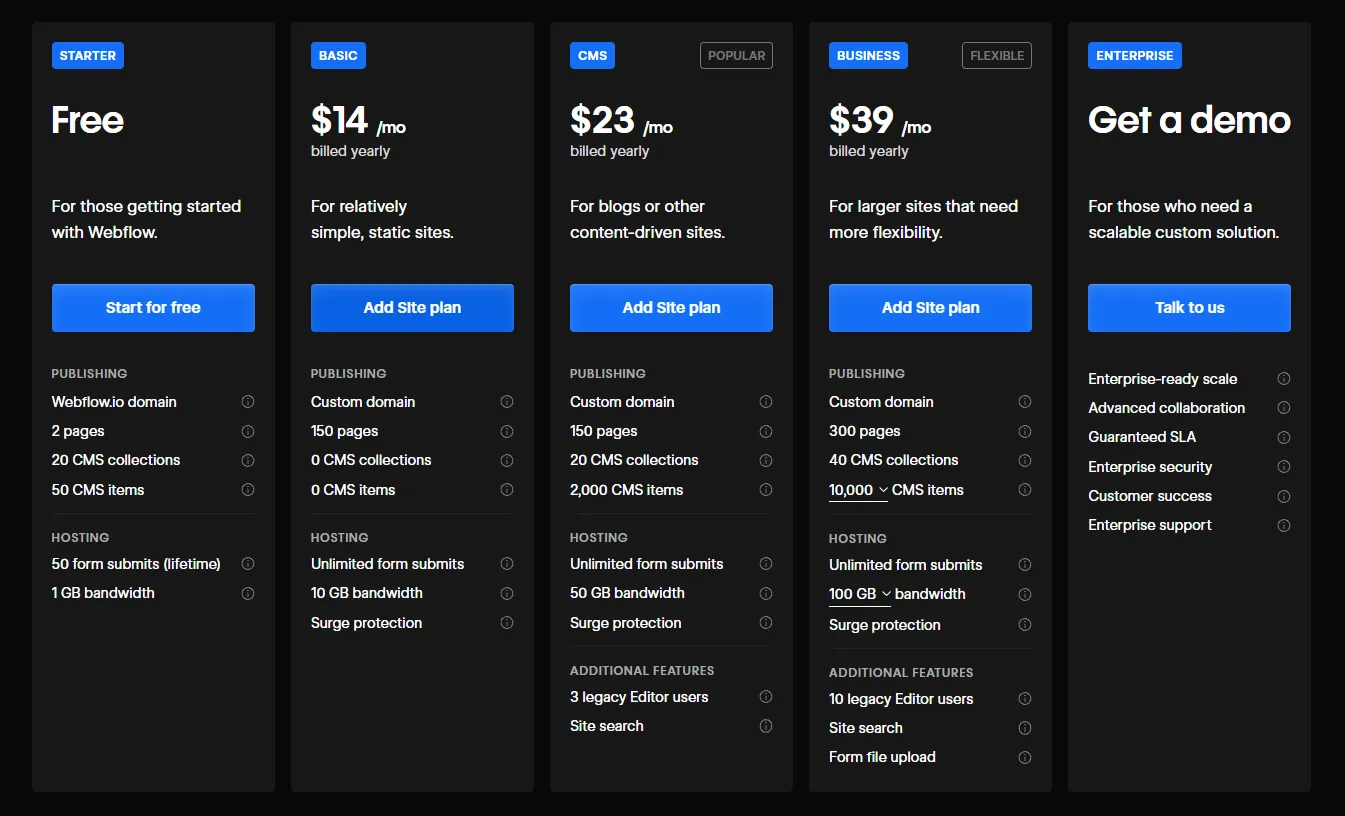Click info icon for Business plan Surge protection
Image resolution: width=1345 pixels, height=816 pixels.
pyautogui.click(x=1025, y=625)
